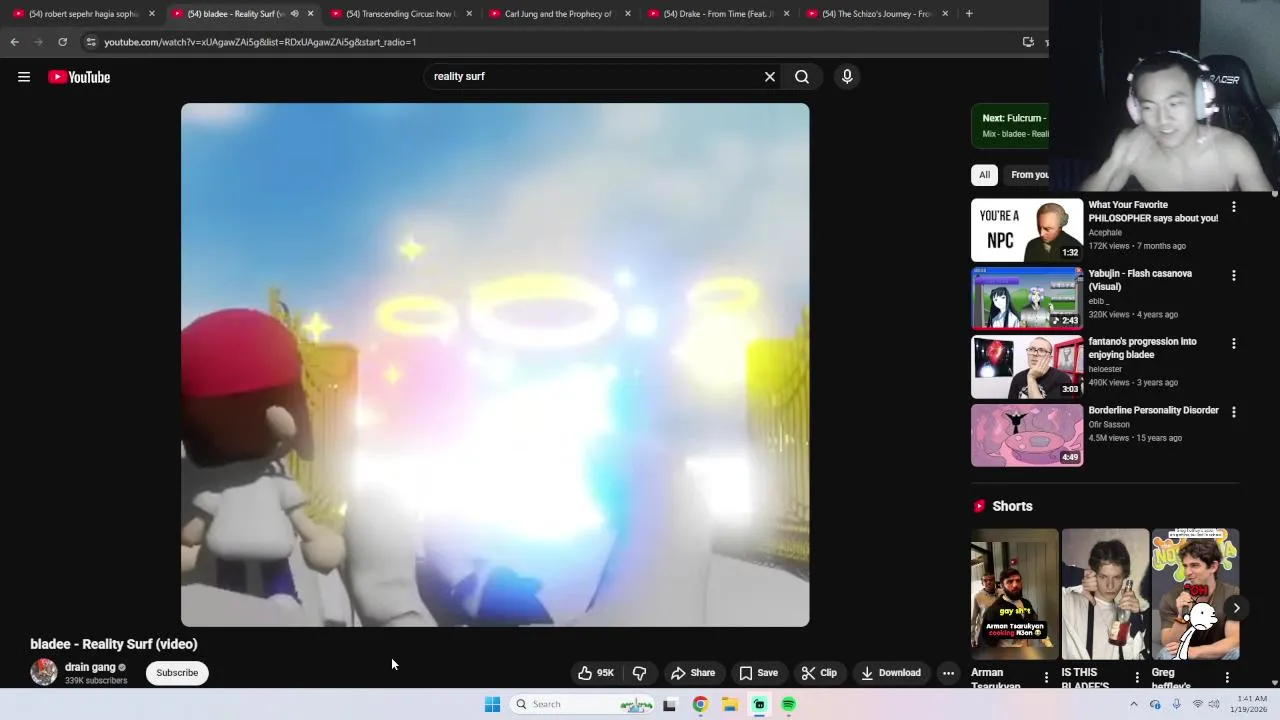Create a clip with the Clip button
Image resolution: width=1280 pixels, height=720 pixels.
(819, 673)
